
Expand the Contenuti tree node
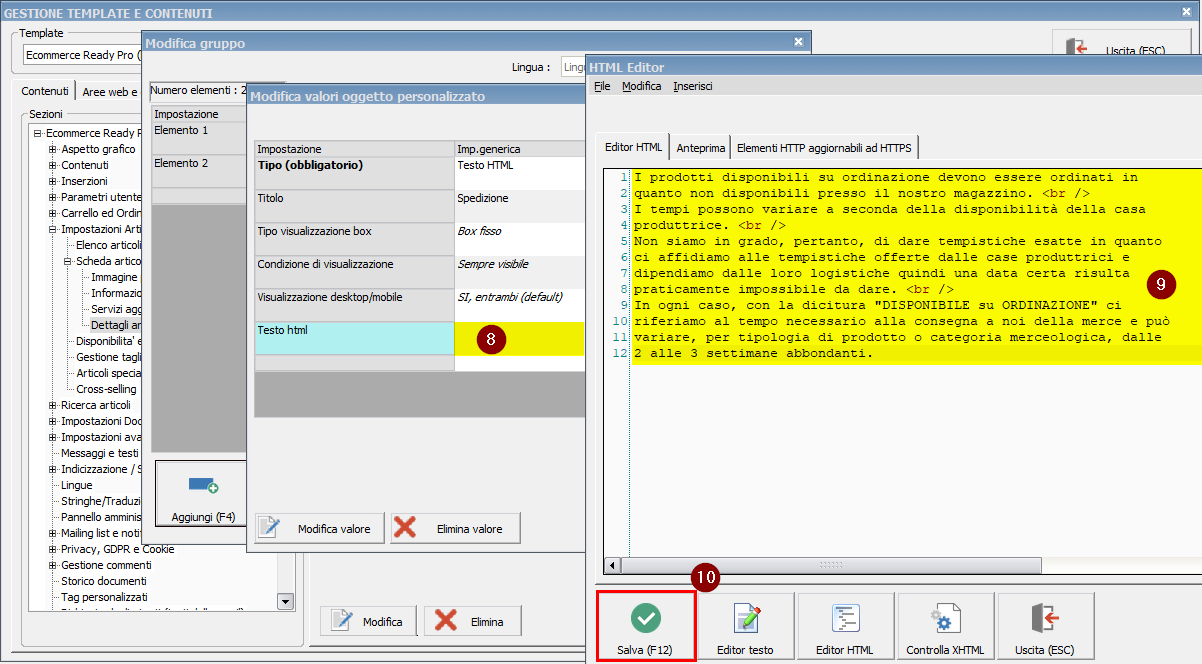[x=52, y=165]
